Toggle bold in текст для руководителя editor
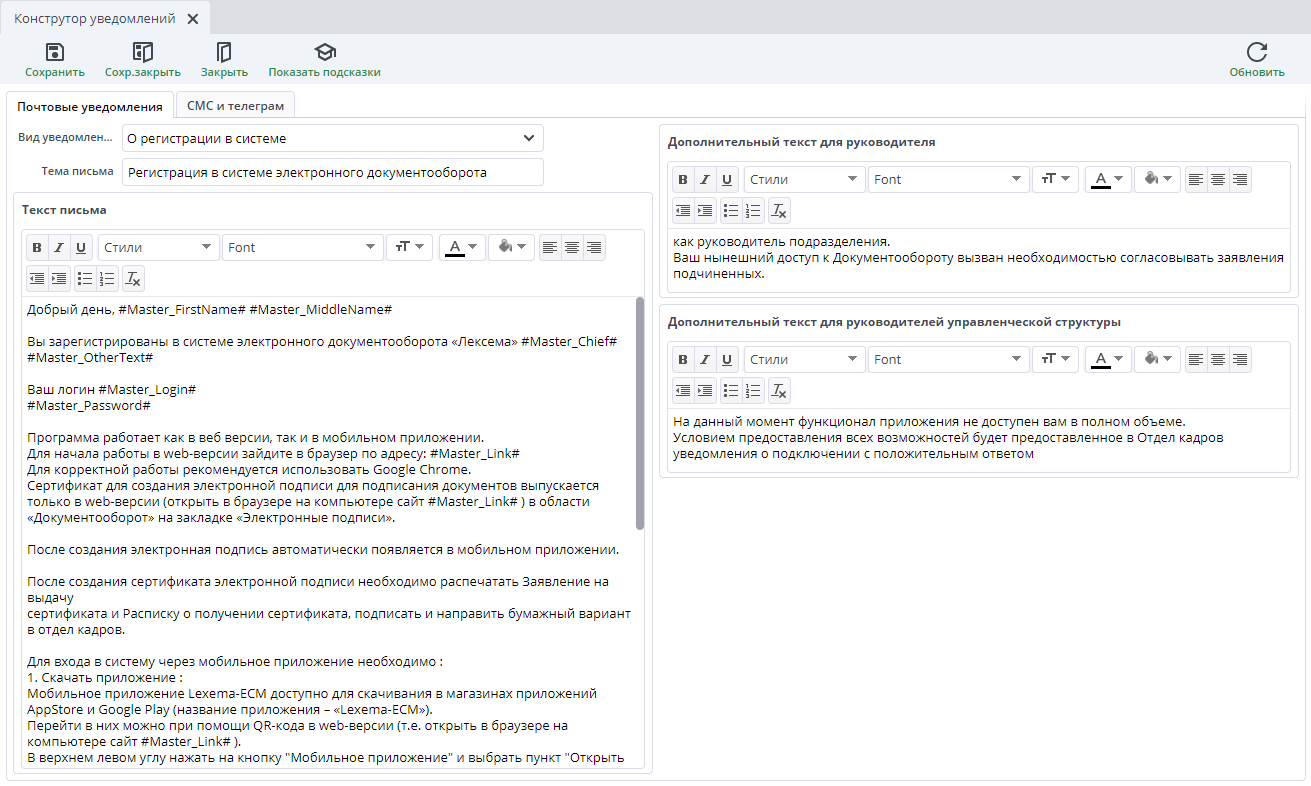This screenshot has height=786, width=1311. pos(683,180)
